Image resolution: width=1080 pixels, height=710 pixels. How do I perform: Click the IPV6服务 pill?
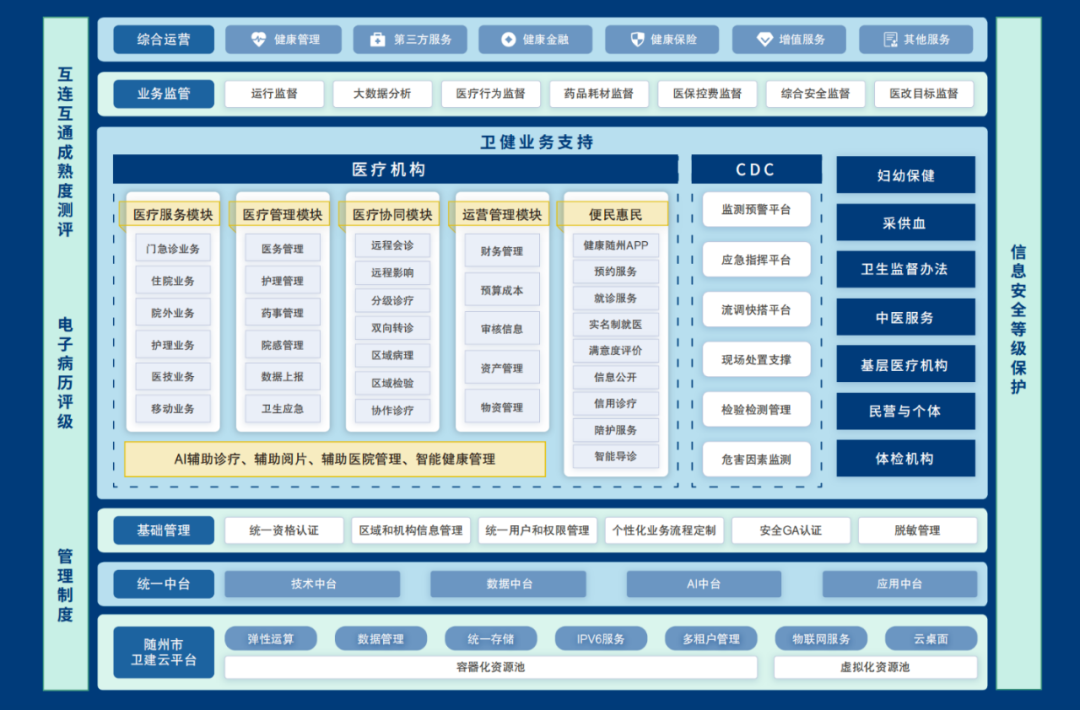click(x=601, y=639)
